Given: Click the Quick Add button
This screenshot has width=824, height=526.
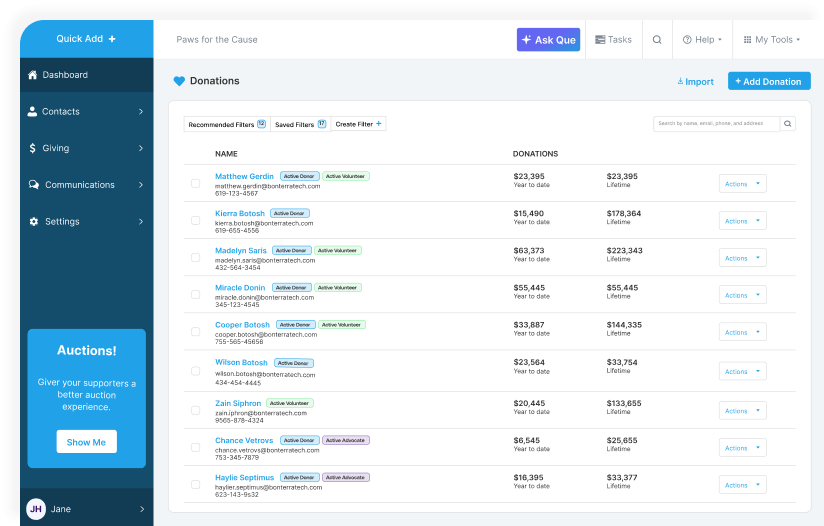Looking at the screenshot, I should tap(87, 39).
